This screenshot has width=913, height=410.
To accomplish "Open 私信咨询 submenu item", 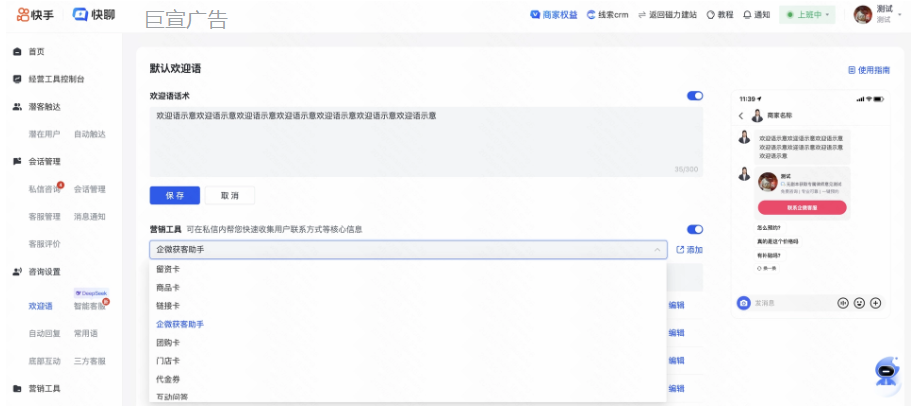I will [x=44, y=189].
